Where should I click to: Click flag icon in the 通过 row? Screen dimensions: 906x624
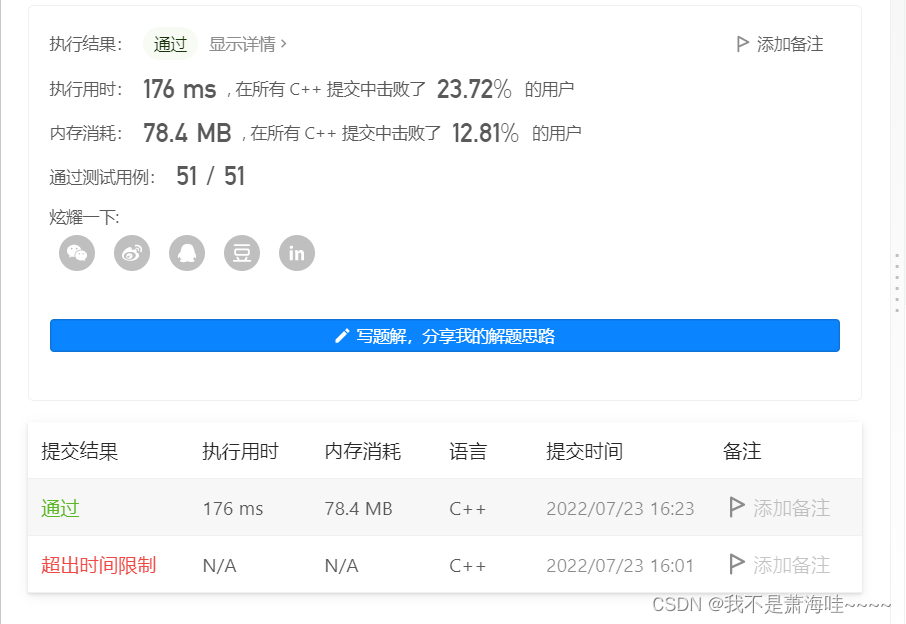737,507
